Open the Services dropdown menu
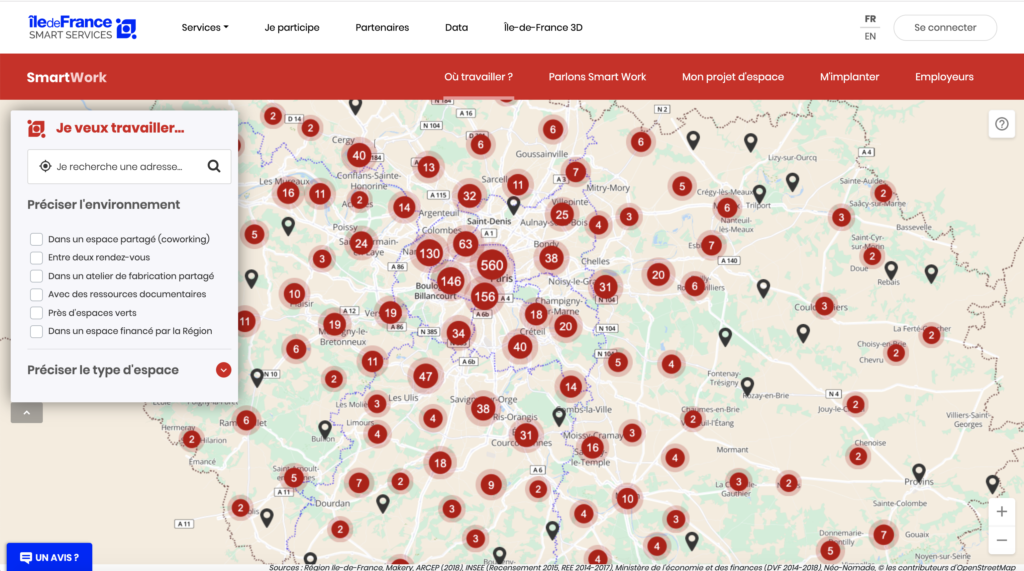 pyautogui.click(x=204, y=28)
